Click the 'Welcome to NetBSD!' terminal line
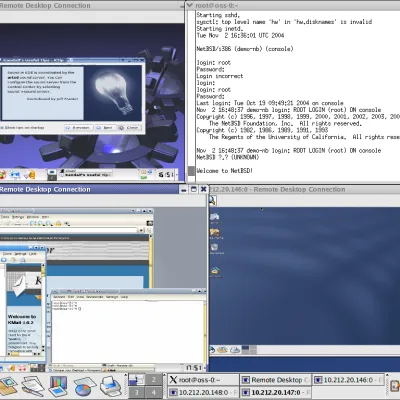Screen dimensions: 400x400 [x=225, y=171]
